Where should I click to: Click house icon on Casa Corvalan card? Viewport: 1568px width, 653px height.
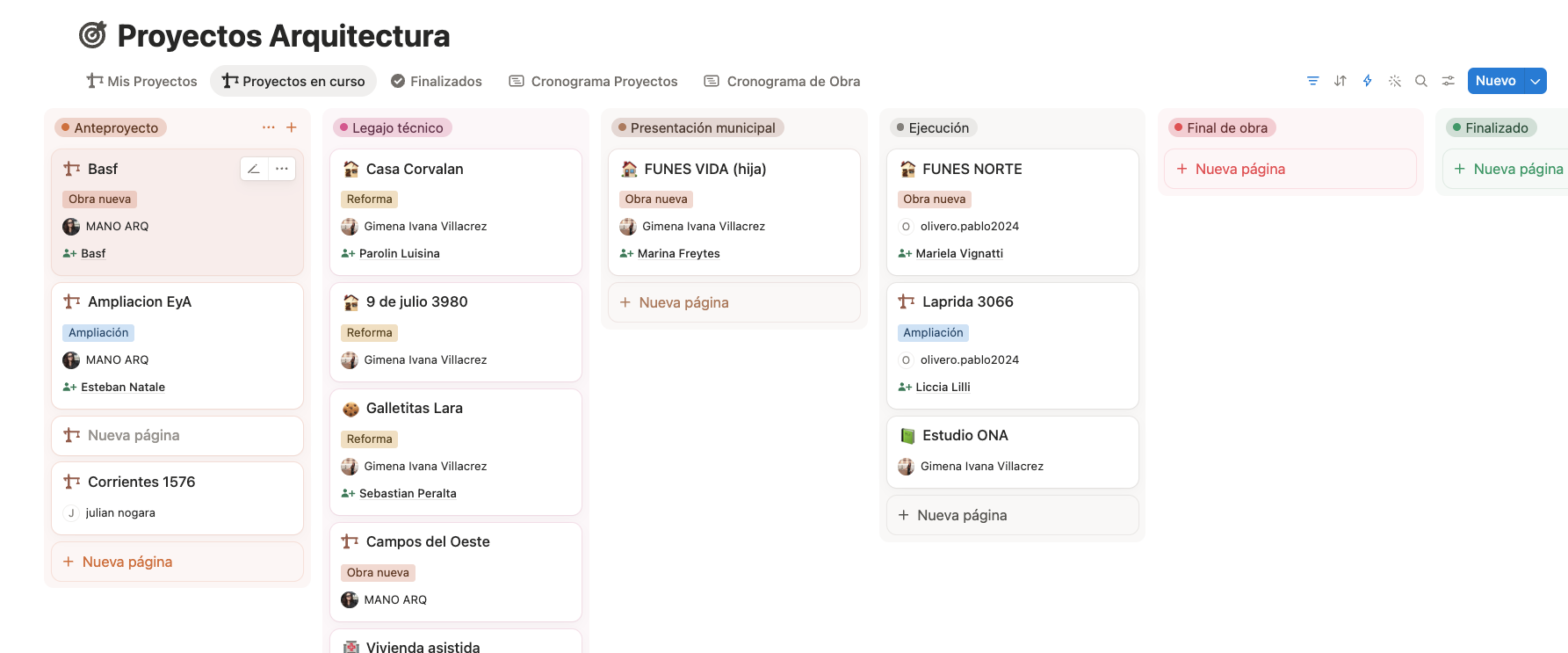click(x=350, y=169)
